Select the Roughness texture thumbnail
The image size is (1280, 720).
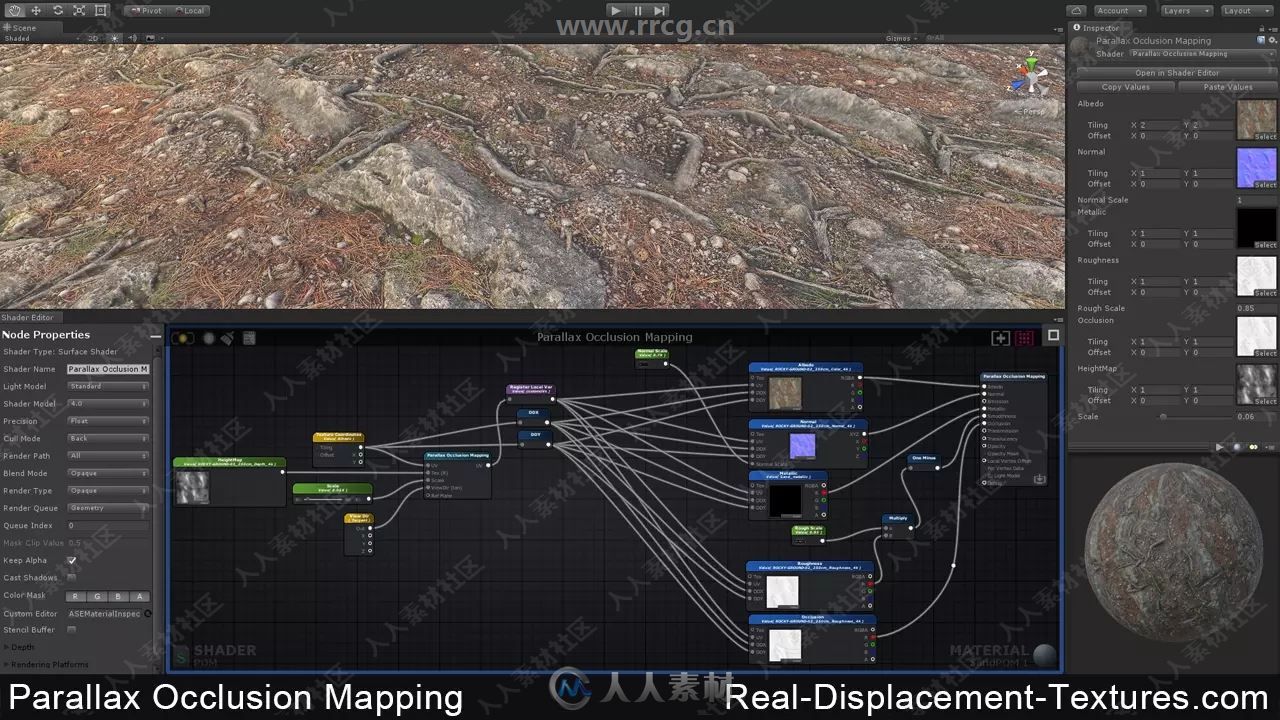(x=1257, y=276)
